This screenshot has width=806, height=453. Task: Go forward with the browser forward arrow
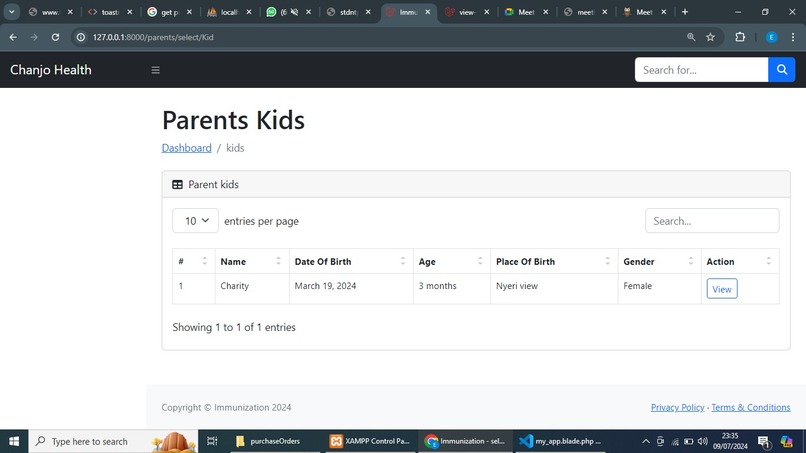pos(34,37)
